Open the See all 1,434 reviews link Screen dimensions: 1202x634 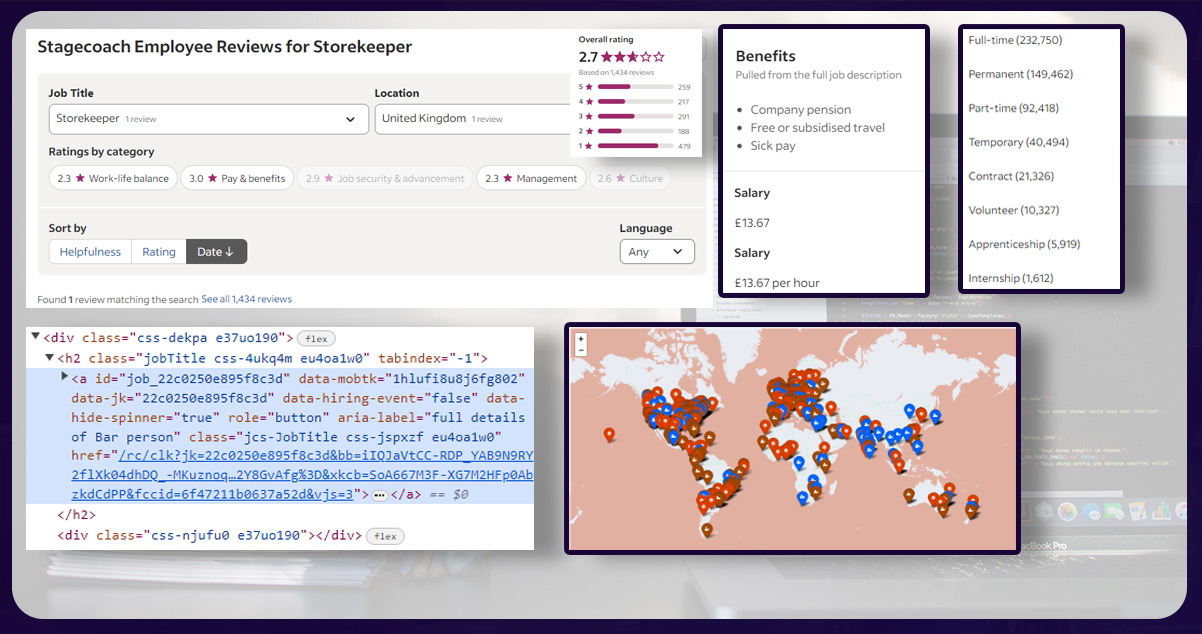247,299
